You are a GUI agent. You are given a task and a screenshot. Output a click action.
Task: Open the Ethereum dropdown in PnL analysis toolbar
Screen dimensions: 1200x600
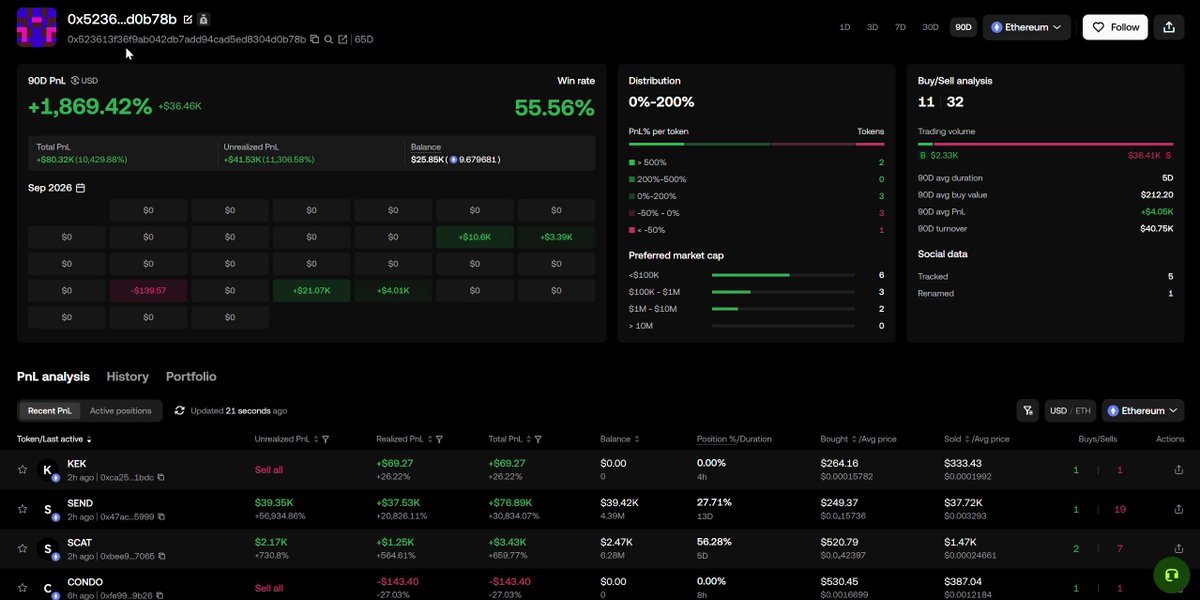(1143, 411)
